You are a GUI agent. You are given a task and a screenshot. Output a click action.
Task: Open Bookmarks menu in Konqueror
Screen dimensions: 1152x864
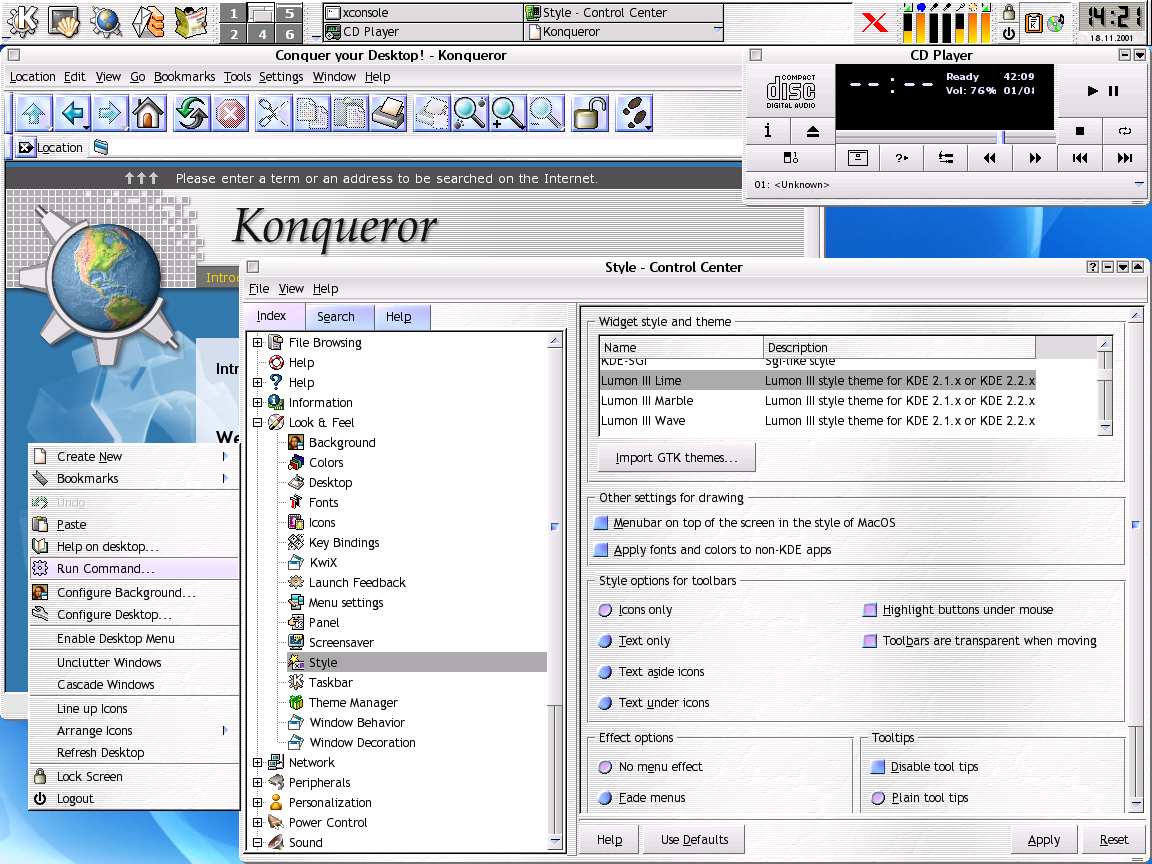tap(184, 76)
